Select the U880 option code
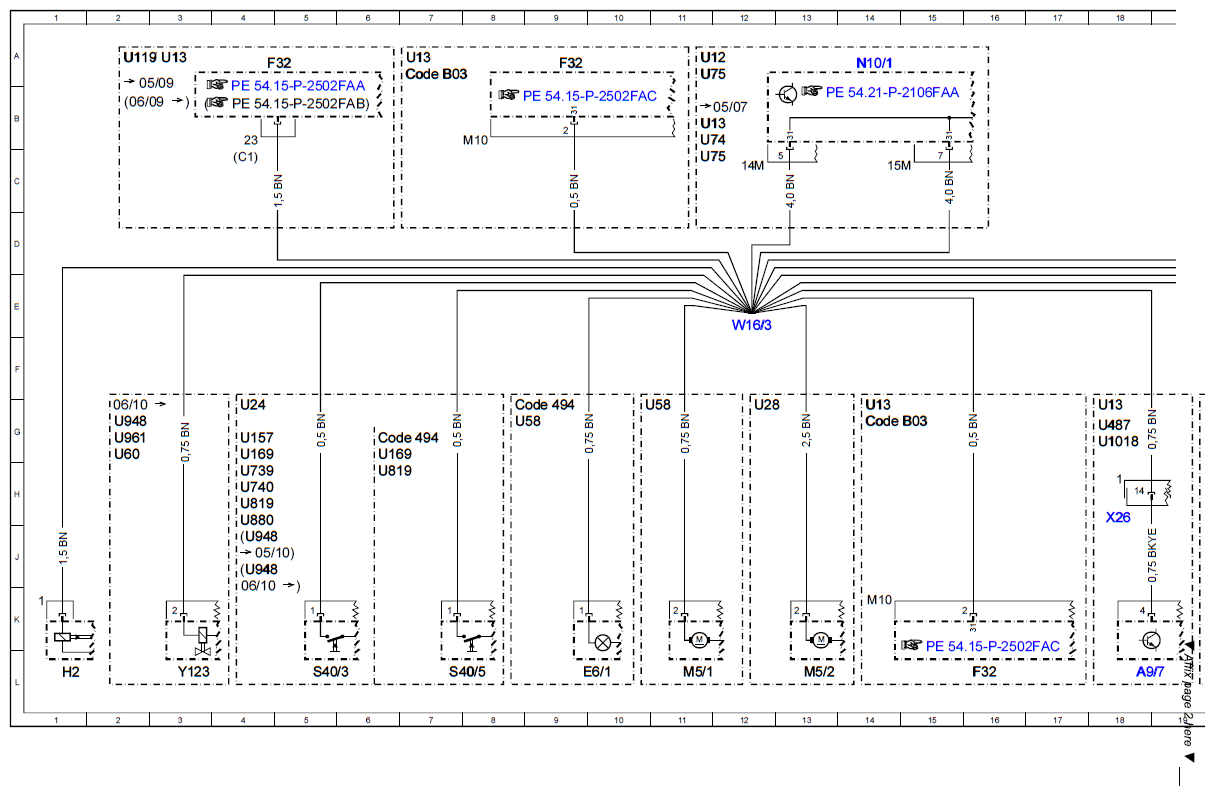The width and height of the screenshot is (1214, 795). coord(256,520)
